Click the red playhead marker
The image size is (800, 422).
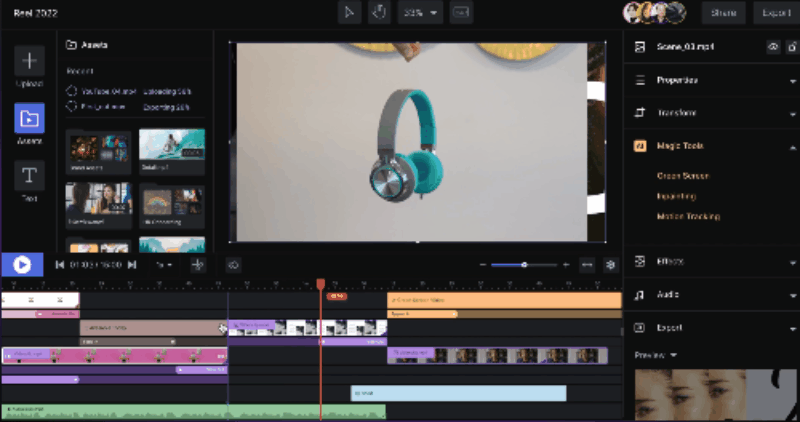pyautogui.click(x=320, y=284)
